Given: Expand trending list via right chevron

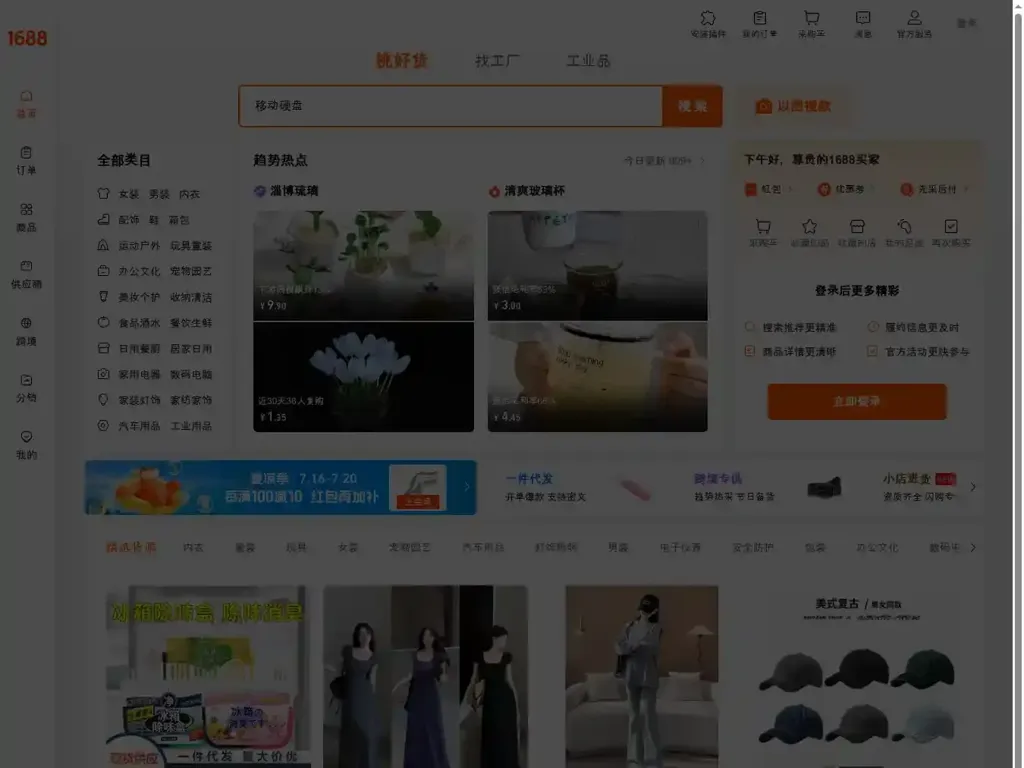Looking at the screenshot, I should coord(703,161).
